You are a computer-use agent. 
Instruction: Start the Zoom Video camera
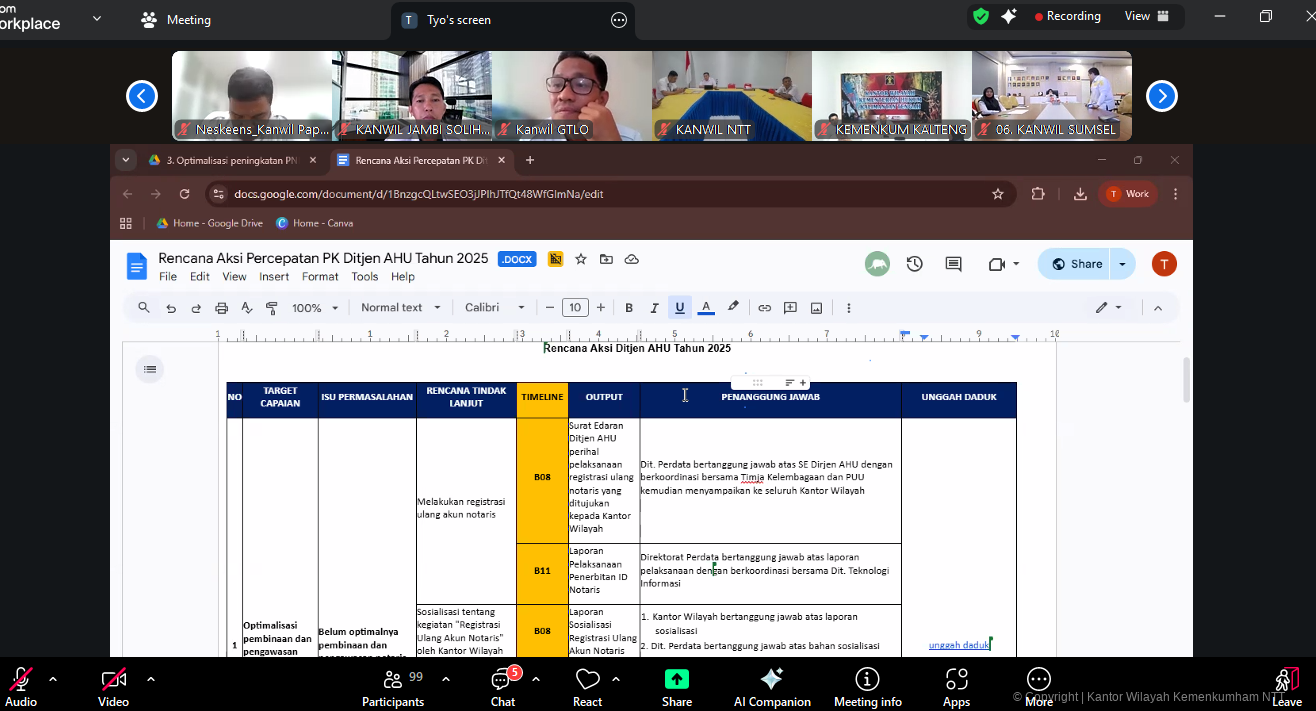[x=114, y=685]
